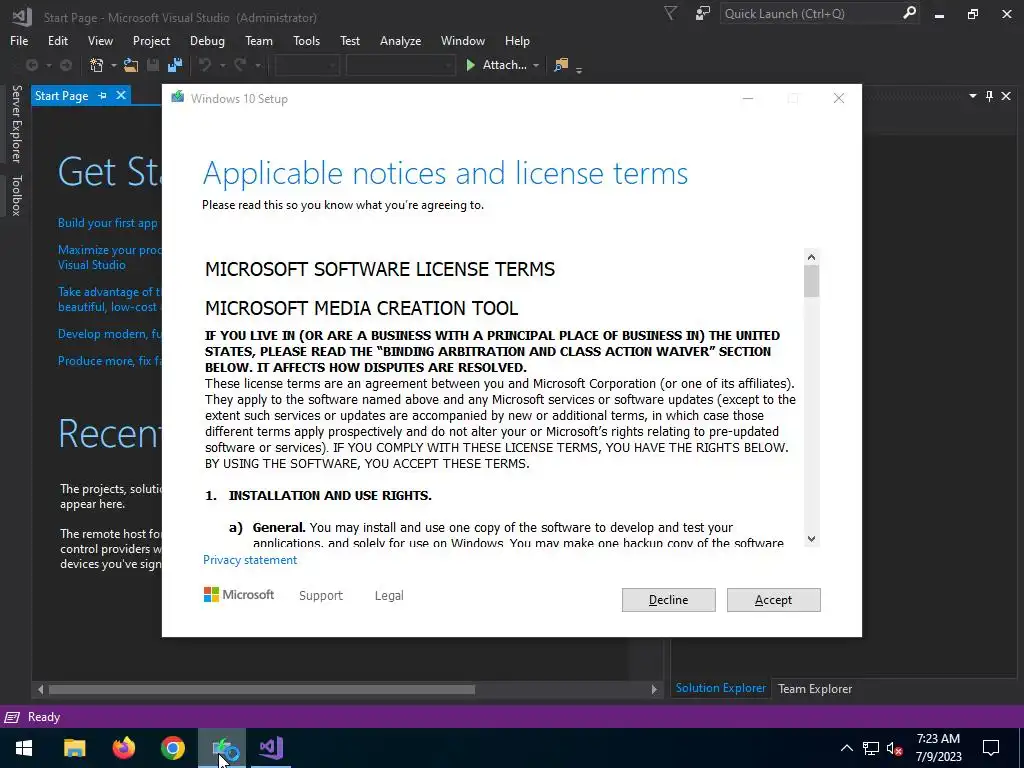The image size is (1024, 768).
Task: Click the notifications flag icon in title bar
Action: pyautogui.click(x=670, y=13)
